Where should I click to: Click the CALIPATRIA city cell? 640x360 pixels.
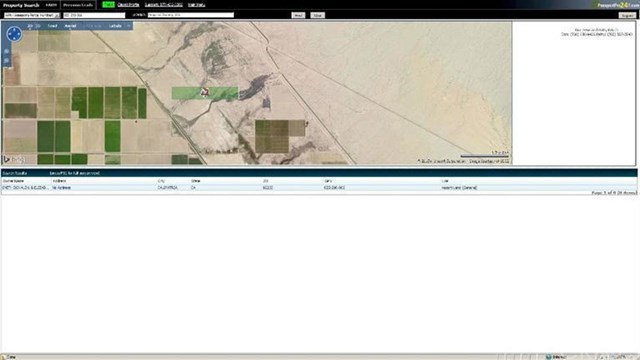pyautogui.click(x=167, y=188)
